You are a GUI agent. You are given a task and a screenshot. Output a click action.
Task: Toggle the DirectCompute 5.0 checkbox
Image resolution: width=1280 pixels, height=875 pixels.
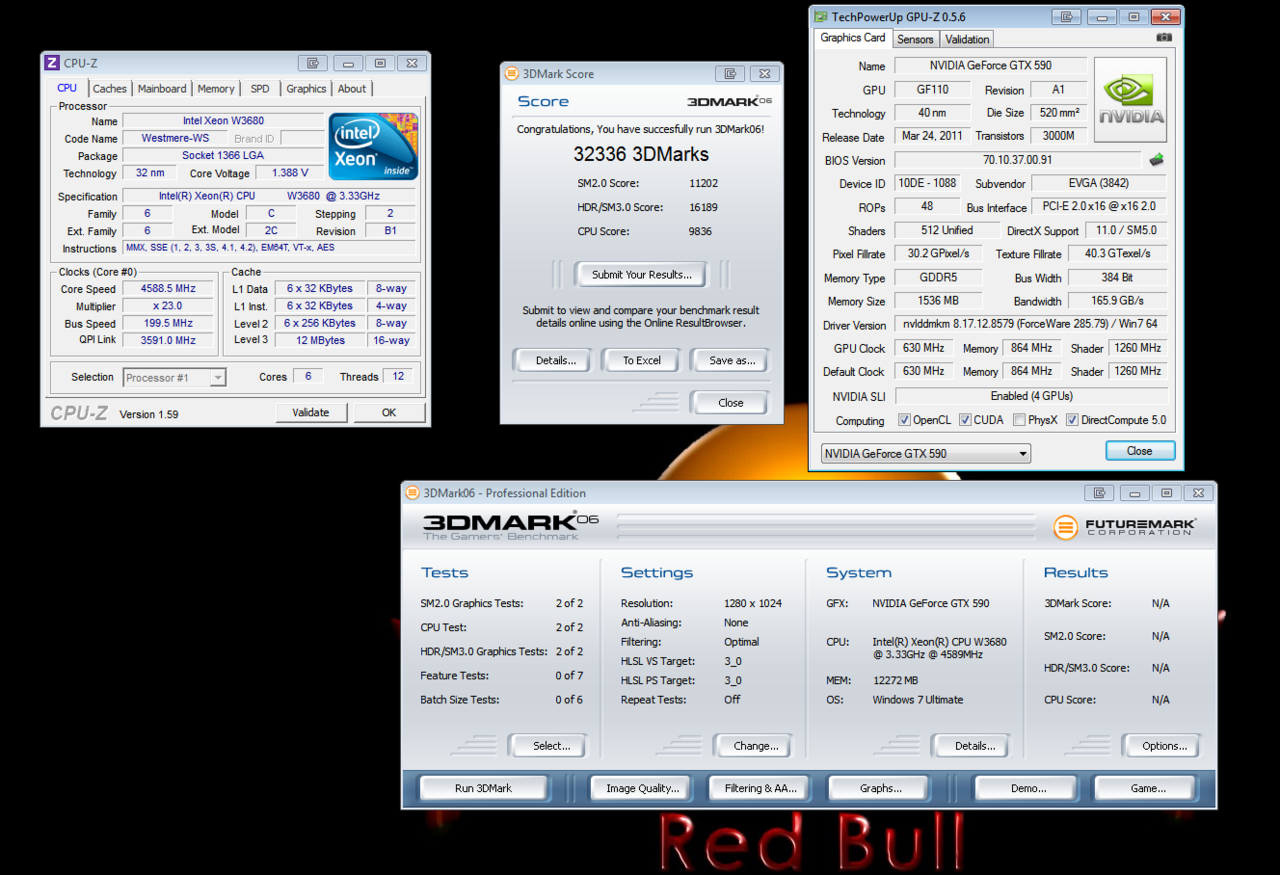click(x=1072, y=420)
